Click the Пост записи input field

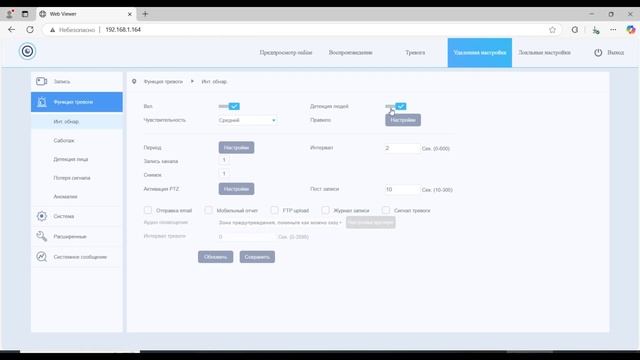pyautogui.click(x=402, y=189)
